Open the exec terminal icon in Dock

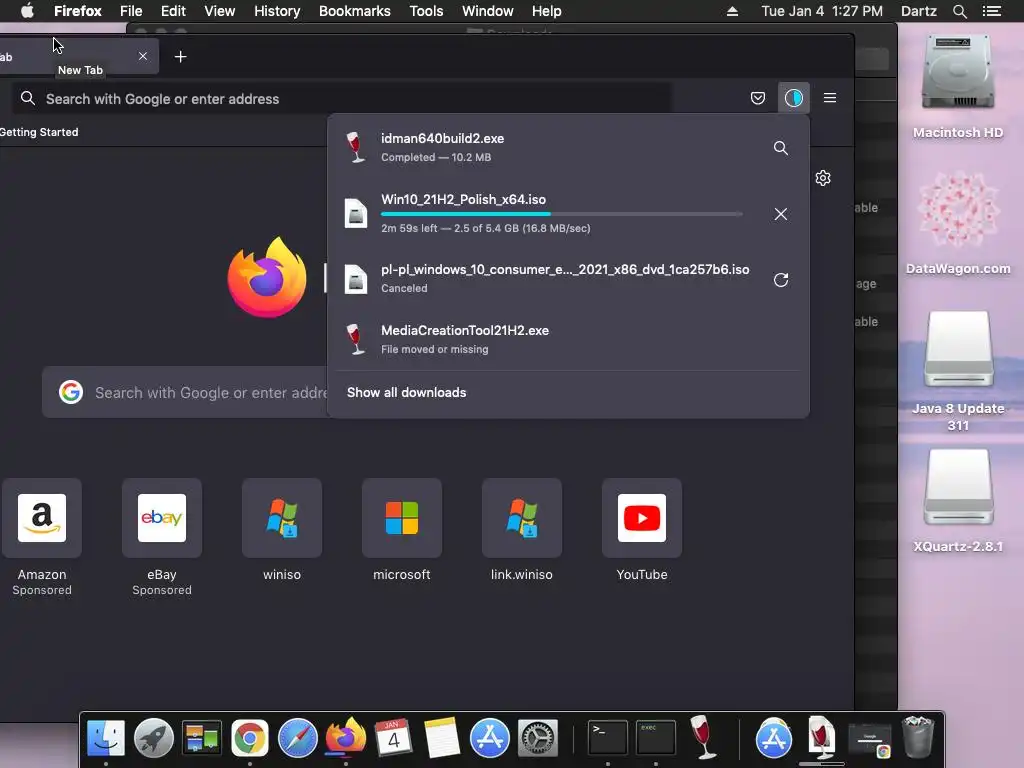656,738
